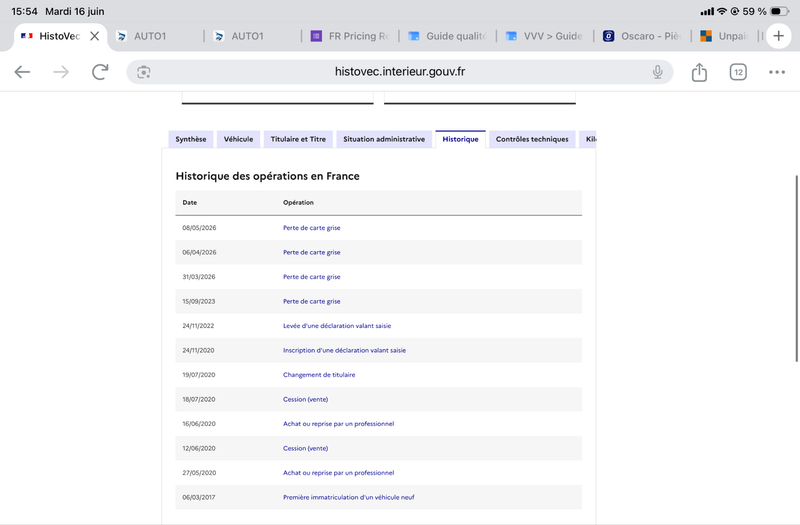
Task: Open the share sheet icon
Action: click(699, 72)
